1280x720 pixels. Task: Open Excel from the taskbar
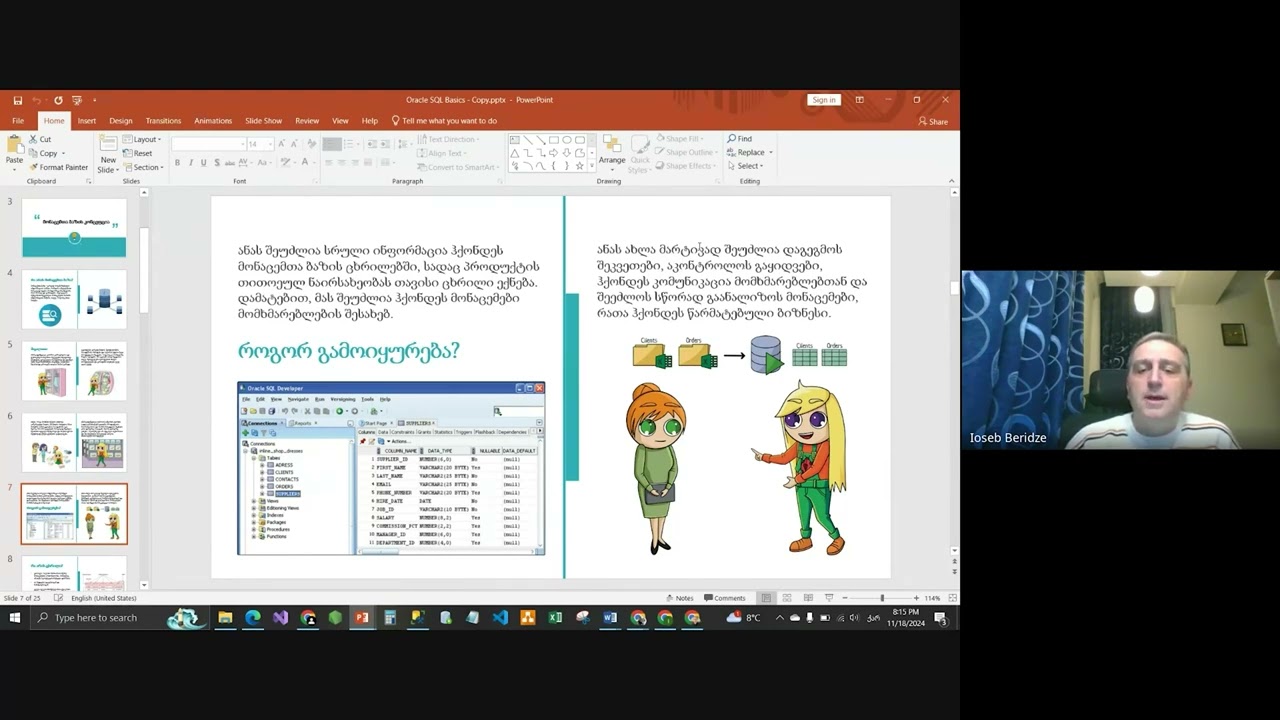click(555, 618)
